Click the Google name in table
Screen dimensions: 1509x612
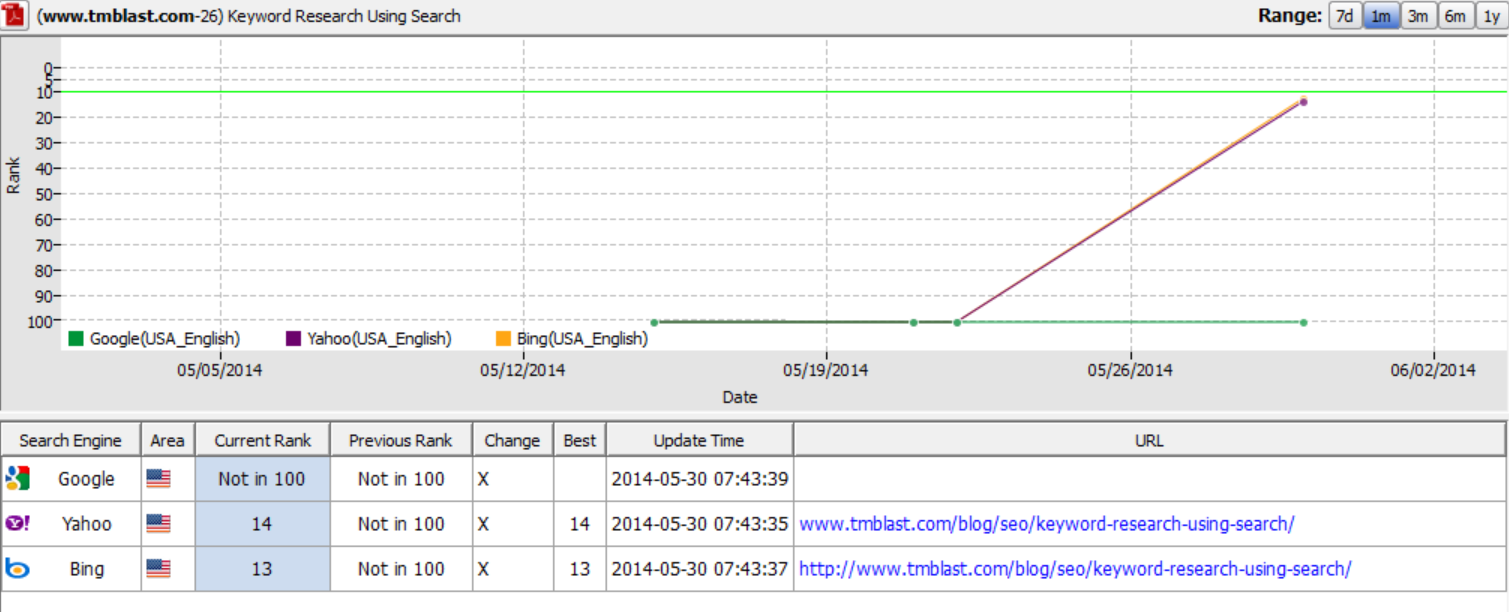pos(86,479)
